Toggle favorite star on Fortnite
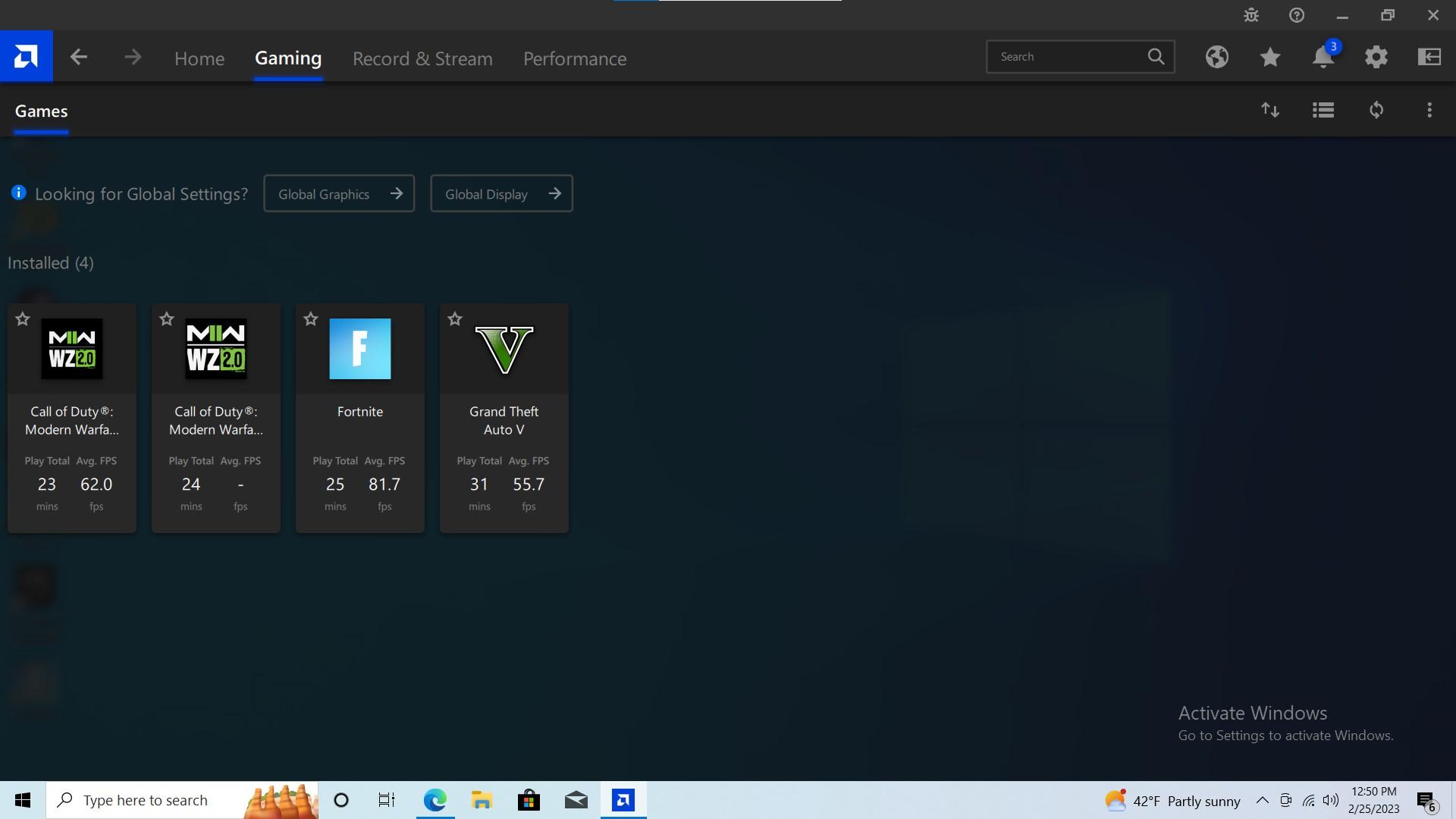The image size is (1456, 819). (311, 319)
